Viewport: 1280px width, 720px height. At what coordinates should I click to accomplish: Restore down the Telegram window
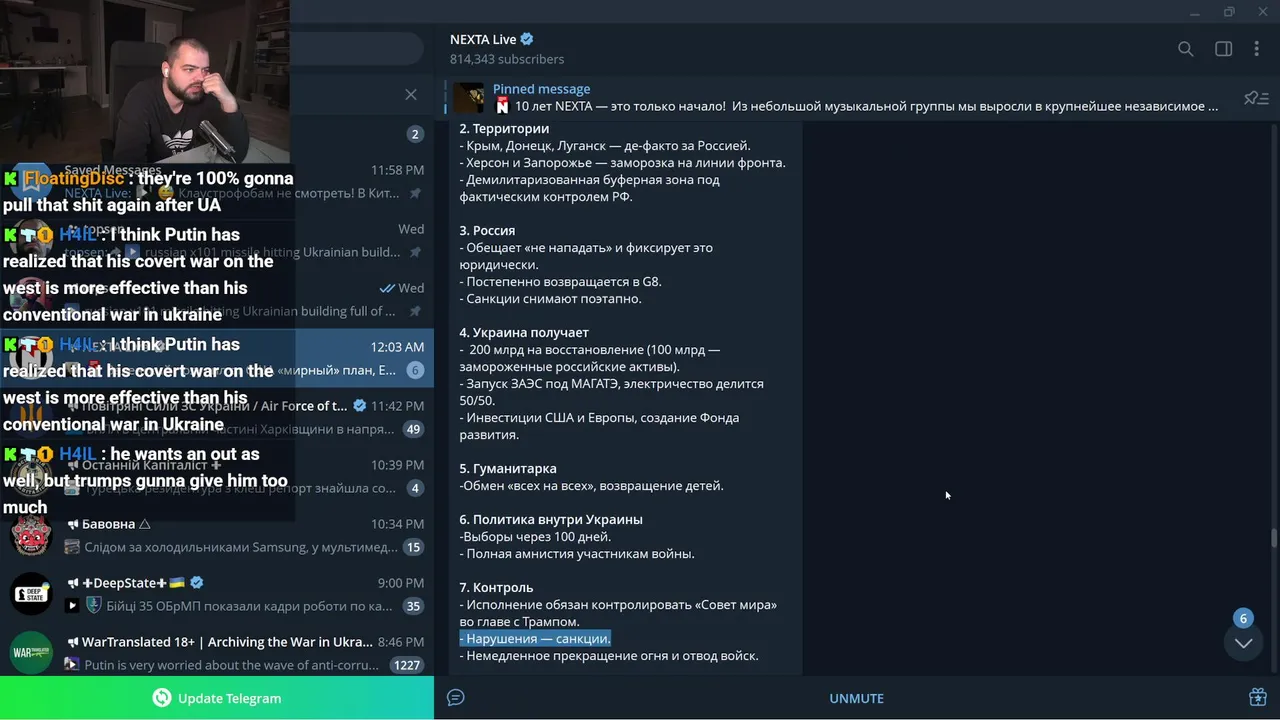tap(1229, 12)
